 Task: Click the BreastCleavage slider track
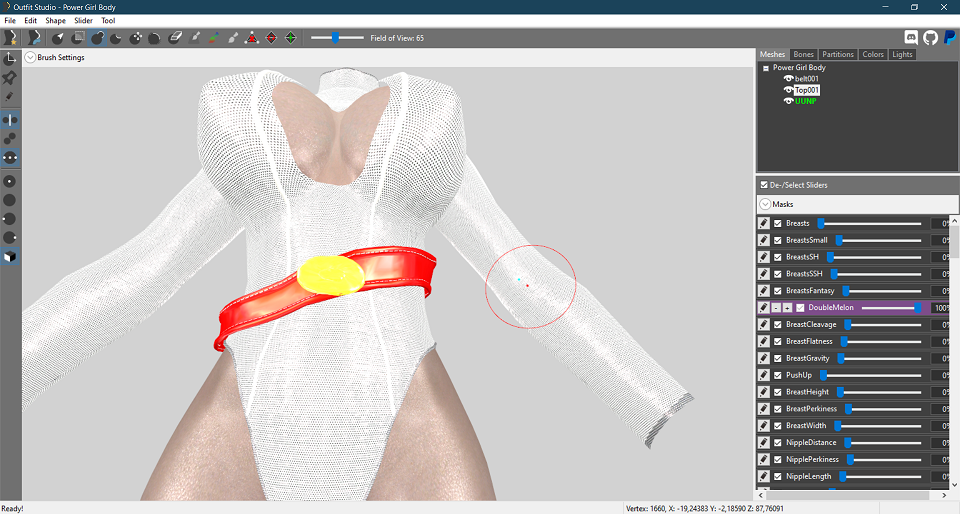(x=883, y=325)
